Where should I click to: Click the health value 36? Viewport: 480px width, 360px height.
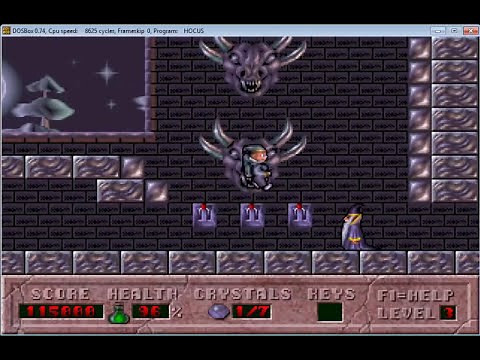pyautogui.click(x=151, y=311)
